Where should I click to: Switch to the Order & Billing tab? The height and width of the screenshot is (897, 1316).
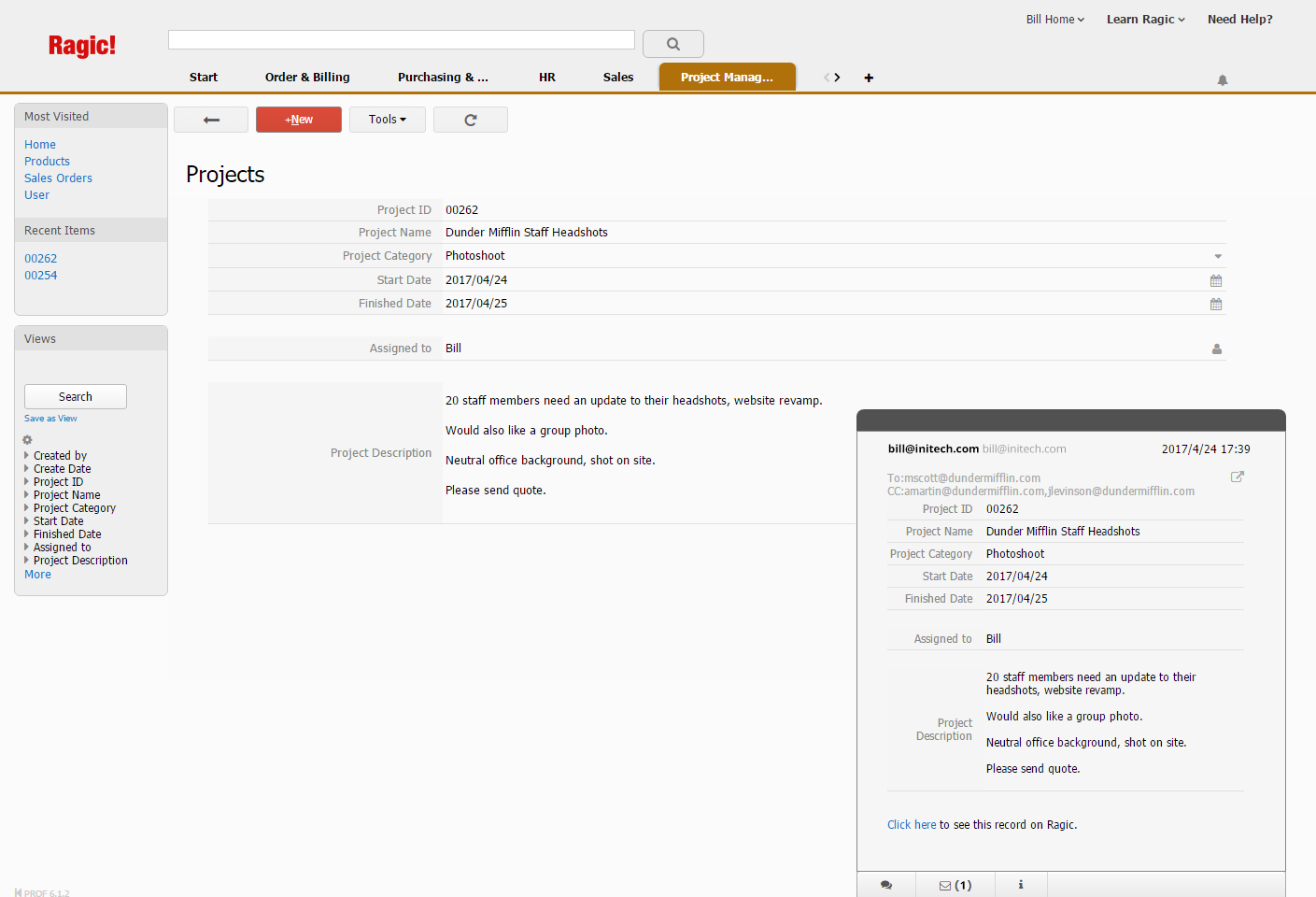click(x=307, y=78)
